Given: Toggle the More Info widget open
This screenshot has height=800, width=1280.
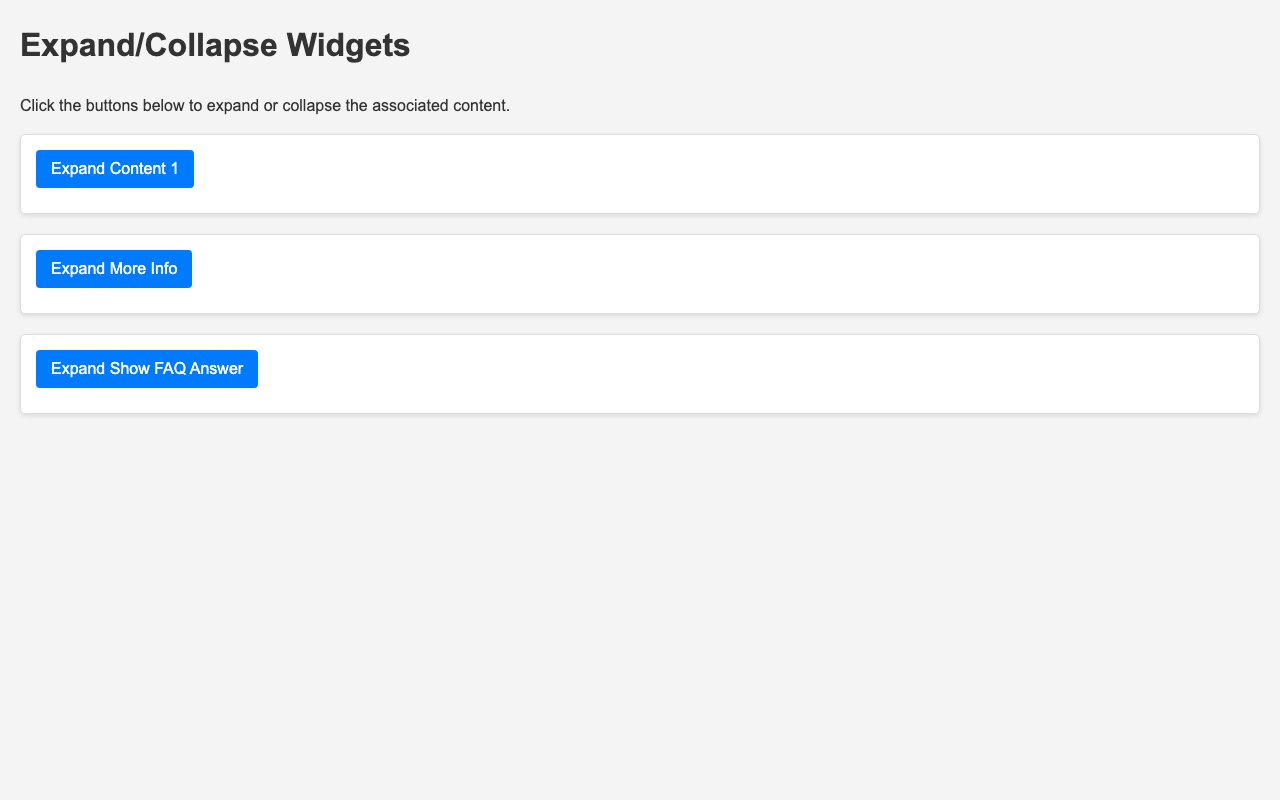Looking at the screenshot, I should point(114,269).
